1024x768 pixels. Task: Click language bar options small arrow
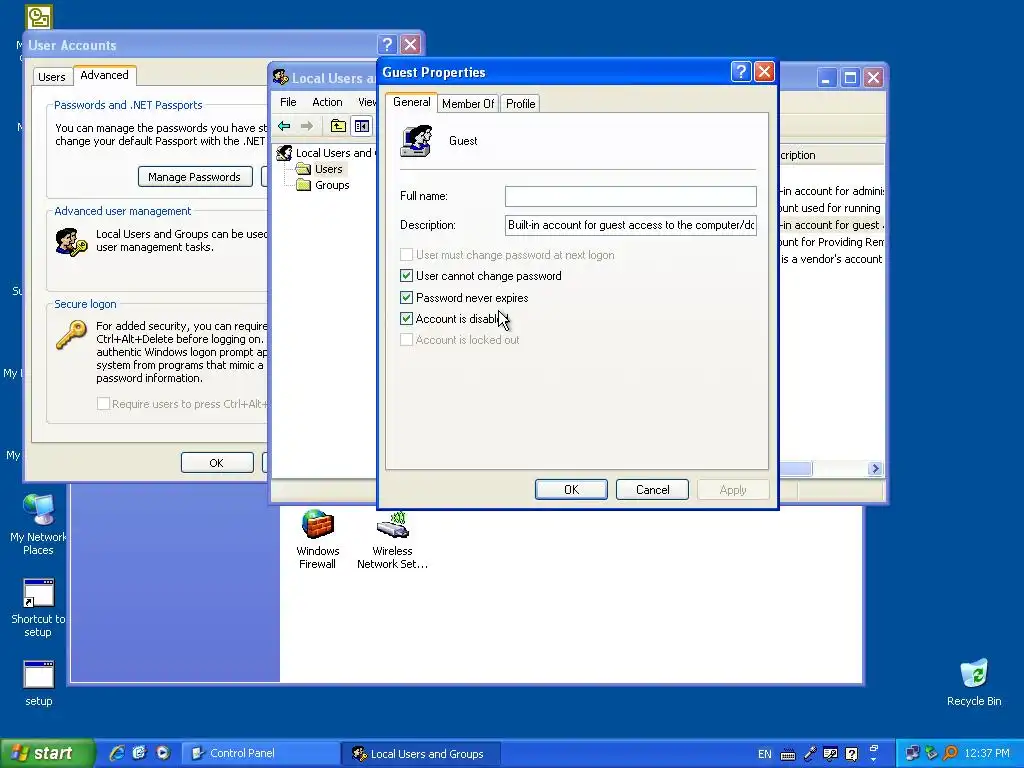point(874,760)
